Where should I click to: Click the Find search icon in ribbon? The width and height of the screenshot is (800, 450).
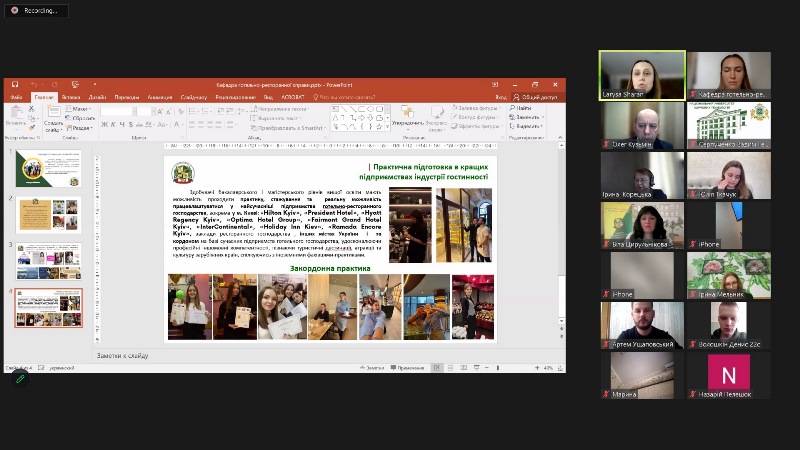point(512,108)
